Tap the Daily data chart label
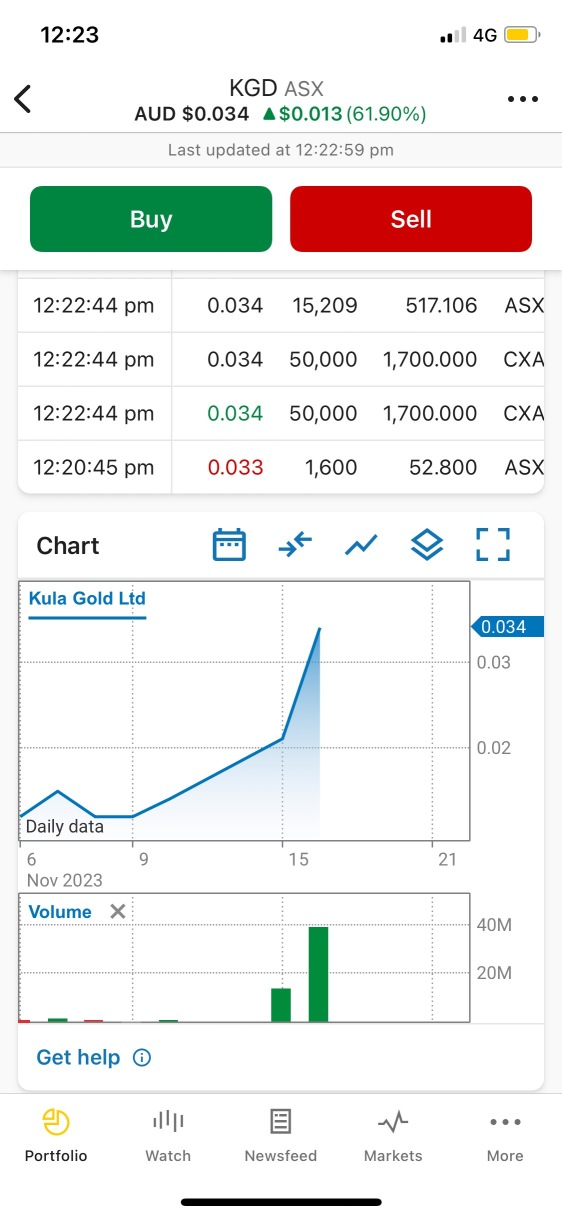Image resolution: width=562 pixels, height=1218 pixels. click(x=64, y=826)
